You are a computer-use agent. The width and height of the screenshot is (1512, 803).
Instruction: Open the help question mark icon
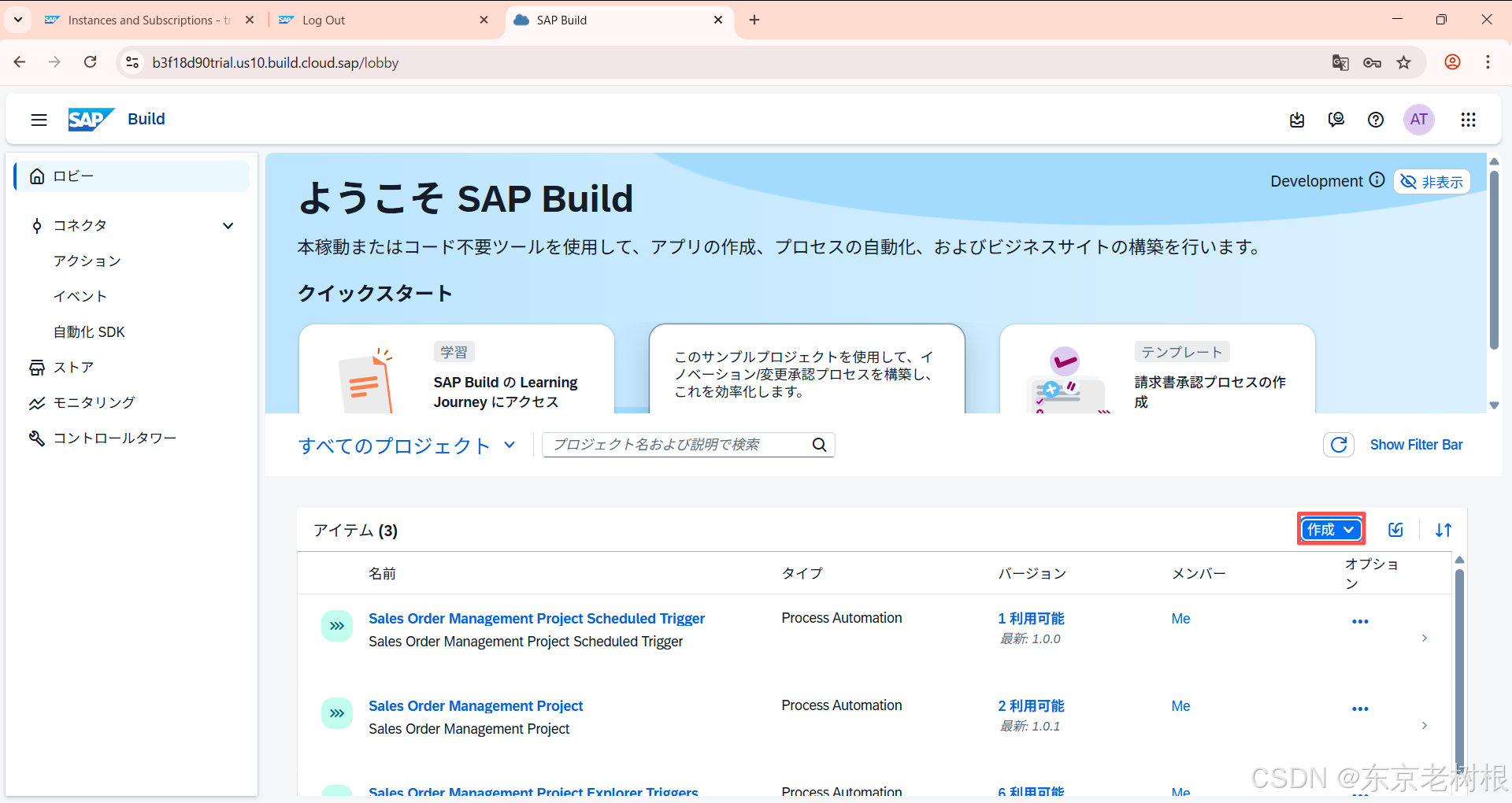(x=1376, y=120)
